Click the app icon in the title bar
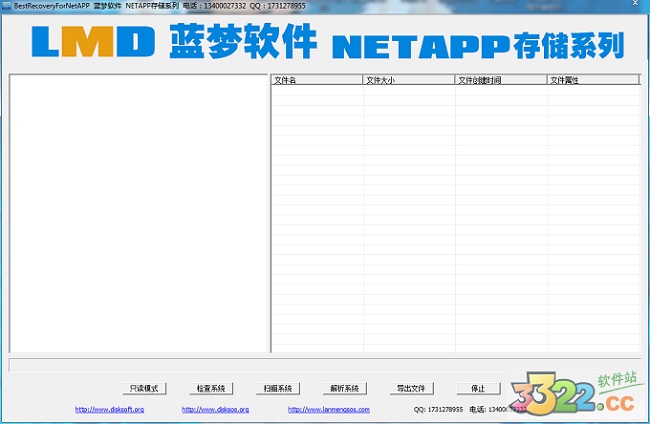Screen dimensions: 650x424 [6, 6]
